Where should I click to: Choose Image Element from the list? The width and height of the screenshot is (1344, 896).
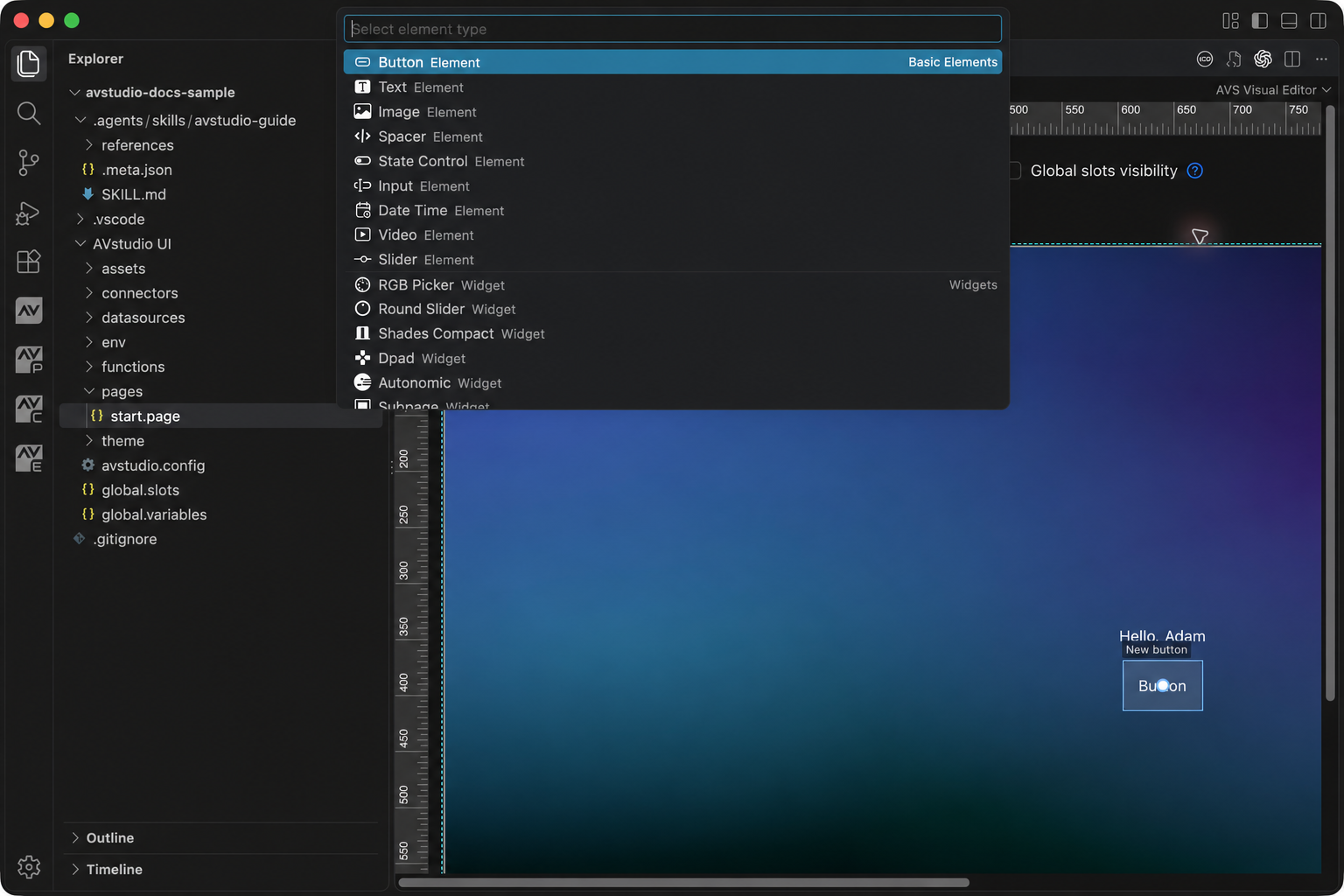point(672,112)
